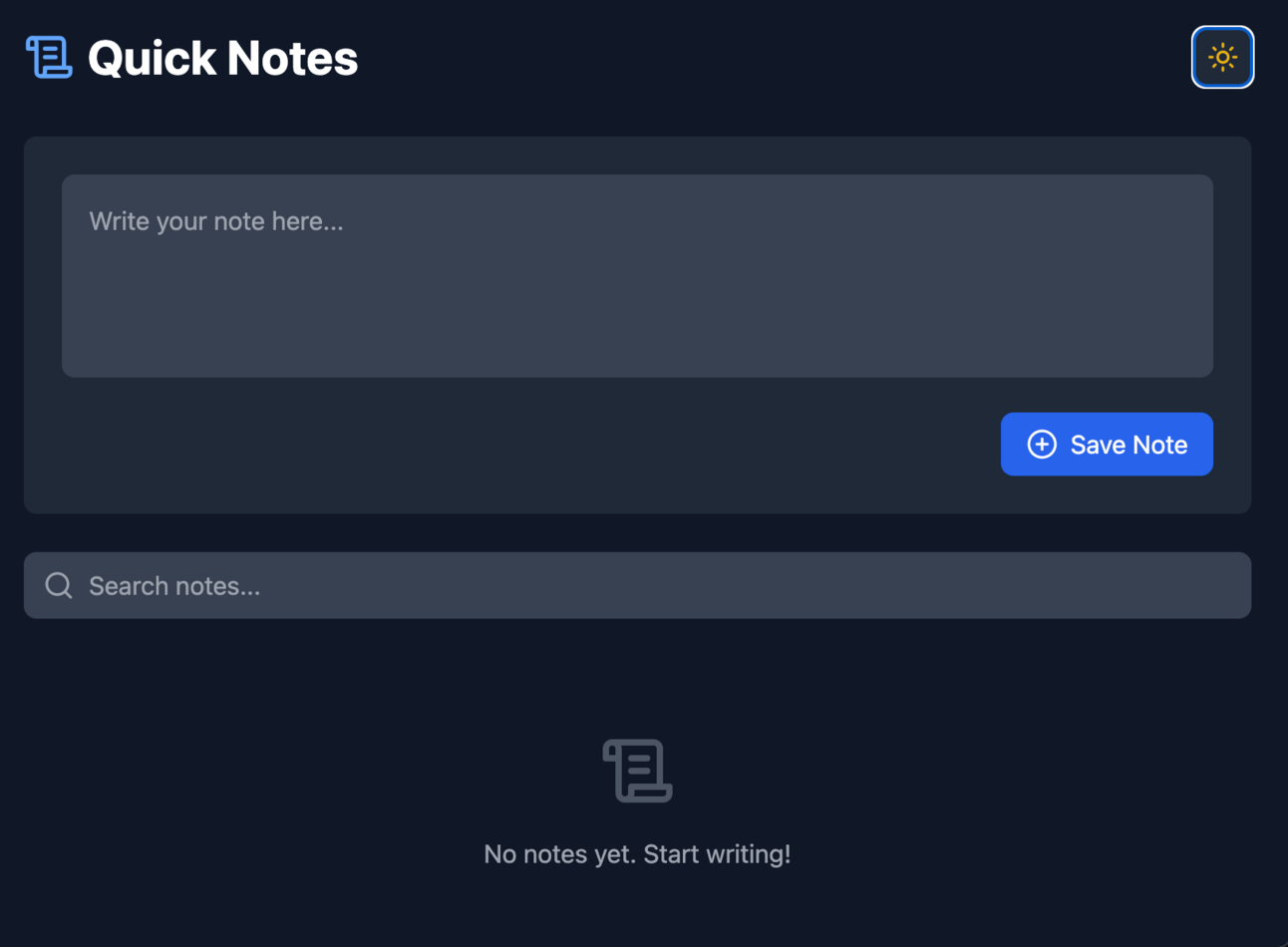The width and height of the screenshot is (1288, 947).
Task: Toggle light mode with the sun icon
Action: coord(1222,57)
